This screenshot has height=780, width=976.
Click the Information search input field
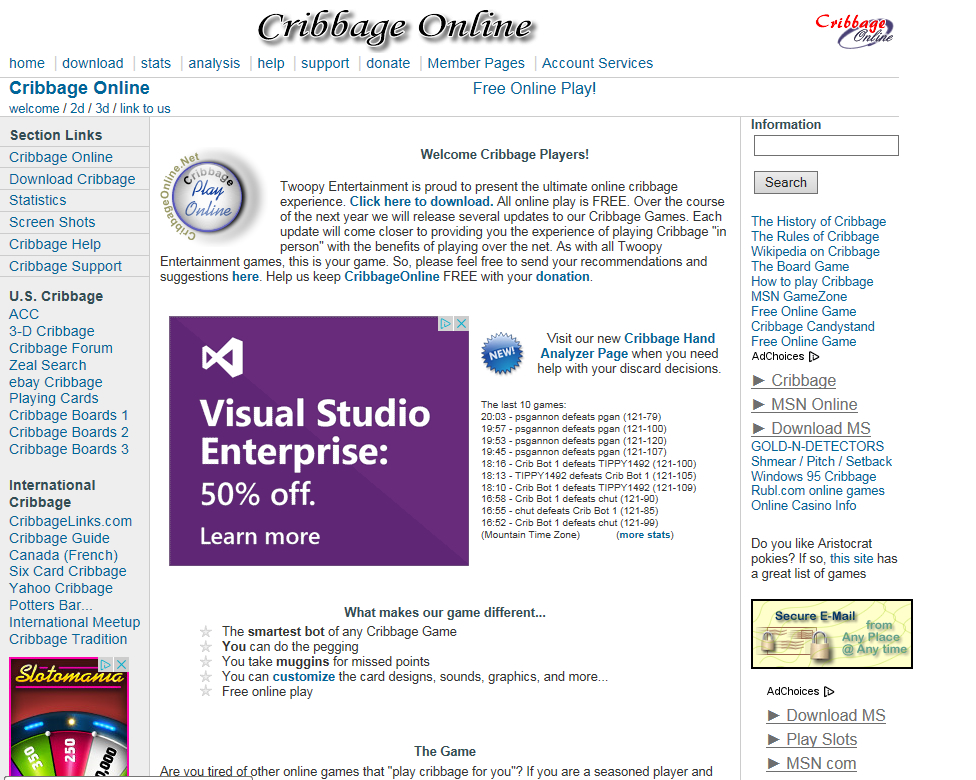826,146
